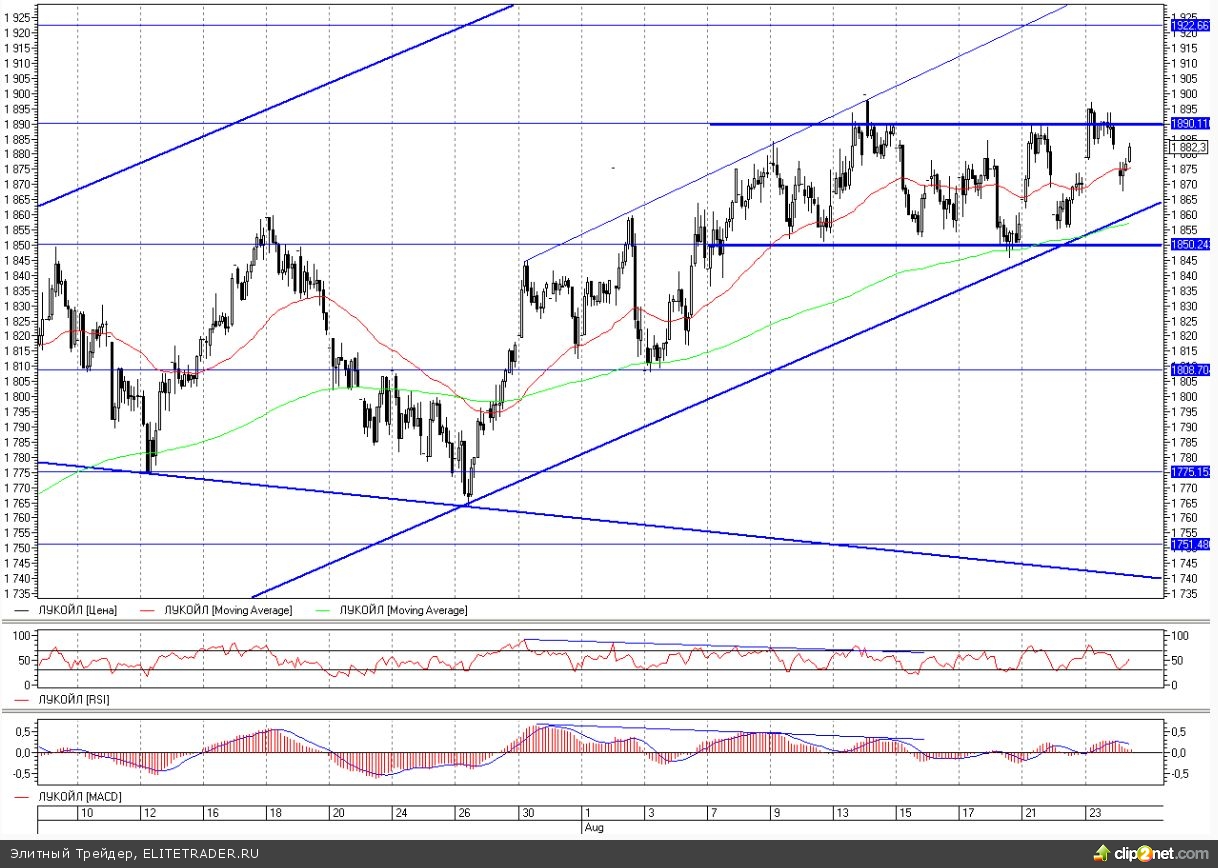
Task: Click the red ЛУКОЙЛ Moving Average legend entry
Action: click(x=217, y=610)
